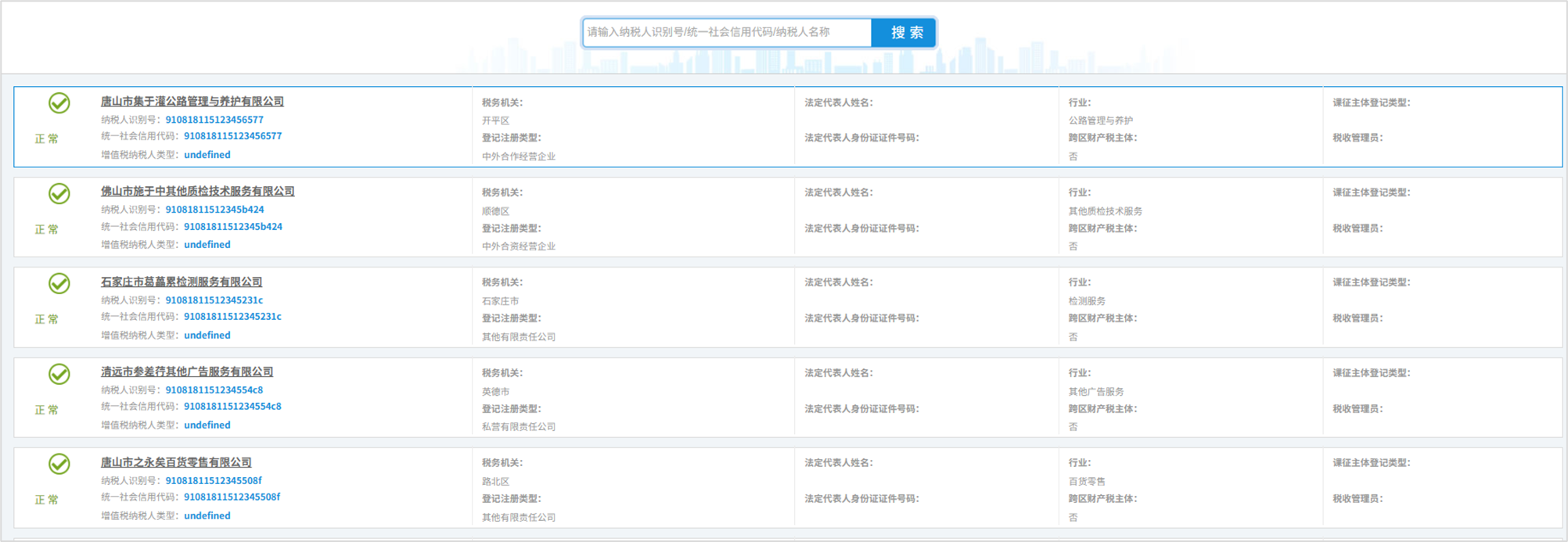1568x542 pixels.
Task: Click 正常 status label in 石家庄市 company row
Action: [x=47, y=319]
